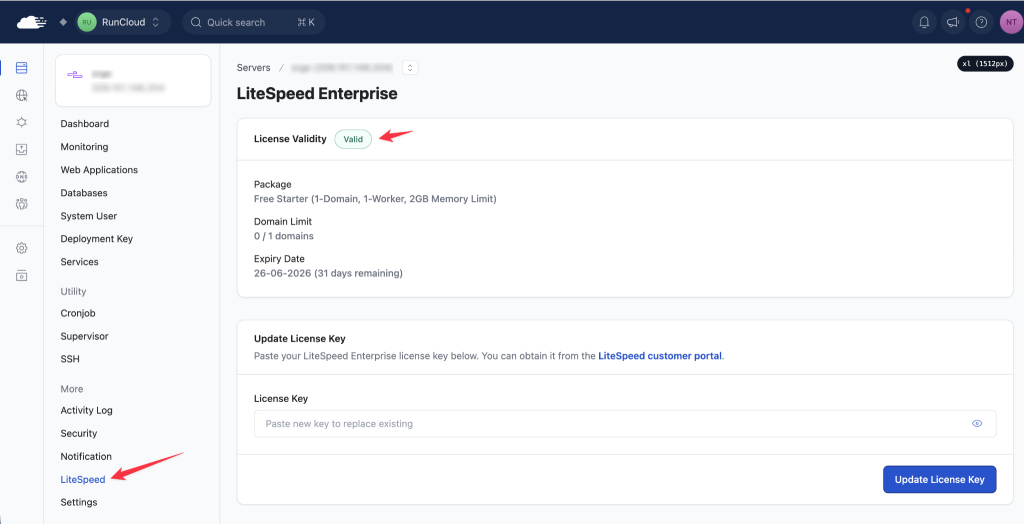Open the billing archive rail icon
Viewport: 1024px width, 524px height.
click(22, 276)
